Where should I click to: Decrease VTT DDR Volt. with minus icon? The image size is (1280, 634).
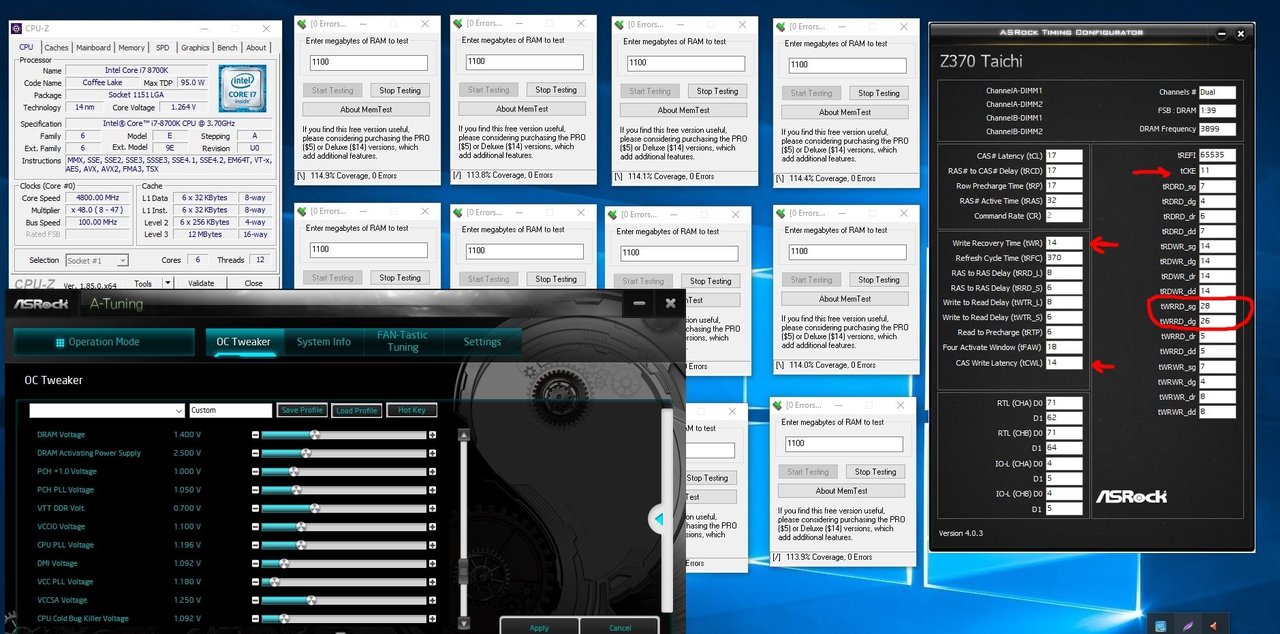click(x=255, y=508)
